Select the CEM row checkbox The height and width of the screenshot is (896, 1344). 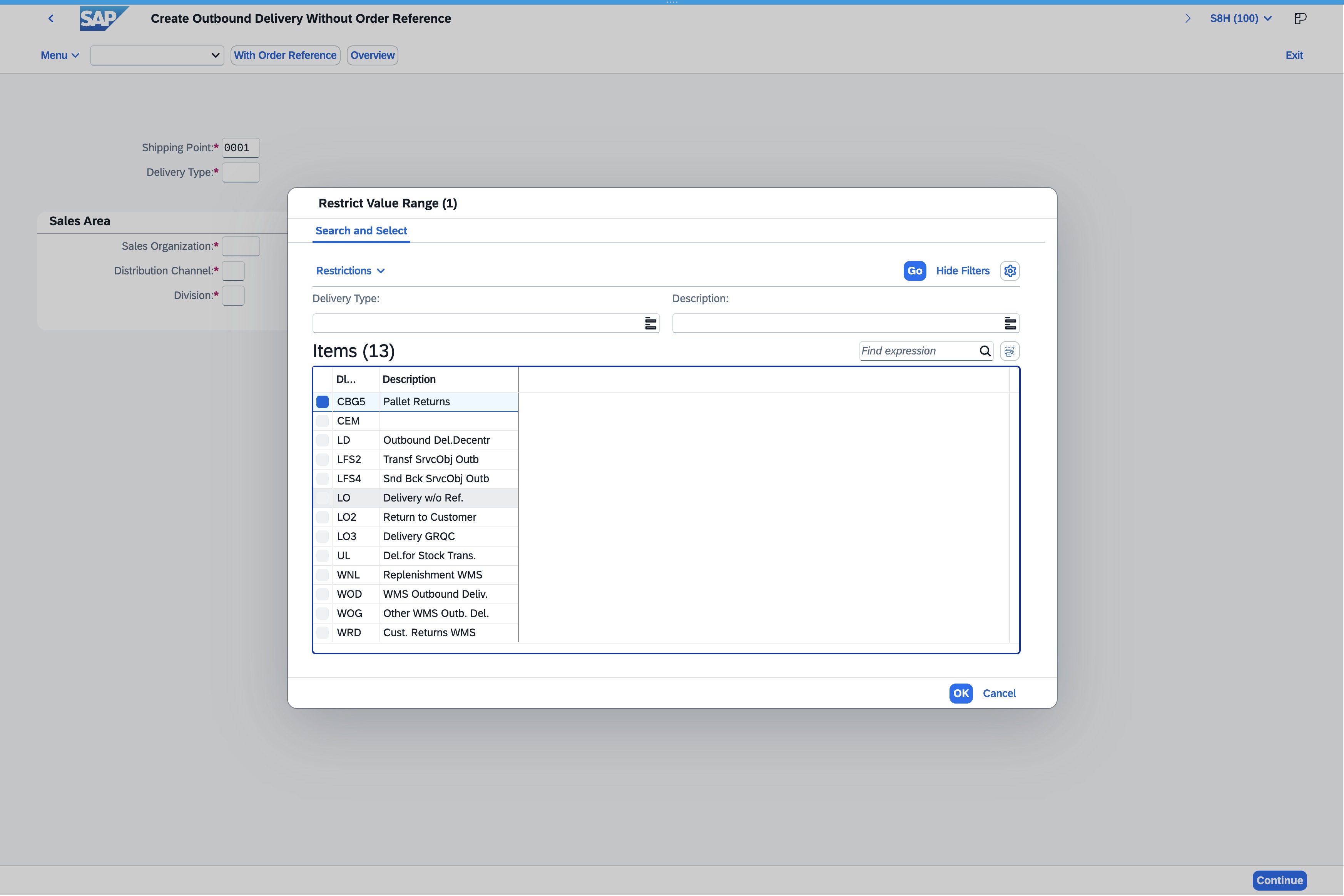322,421
